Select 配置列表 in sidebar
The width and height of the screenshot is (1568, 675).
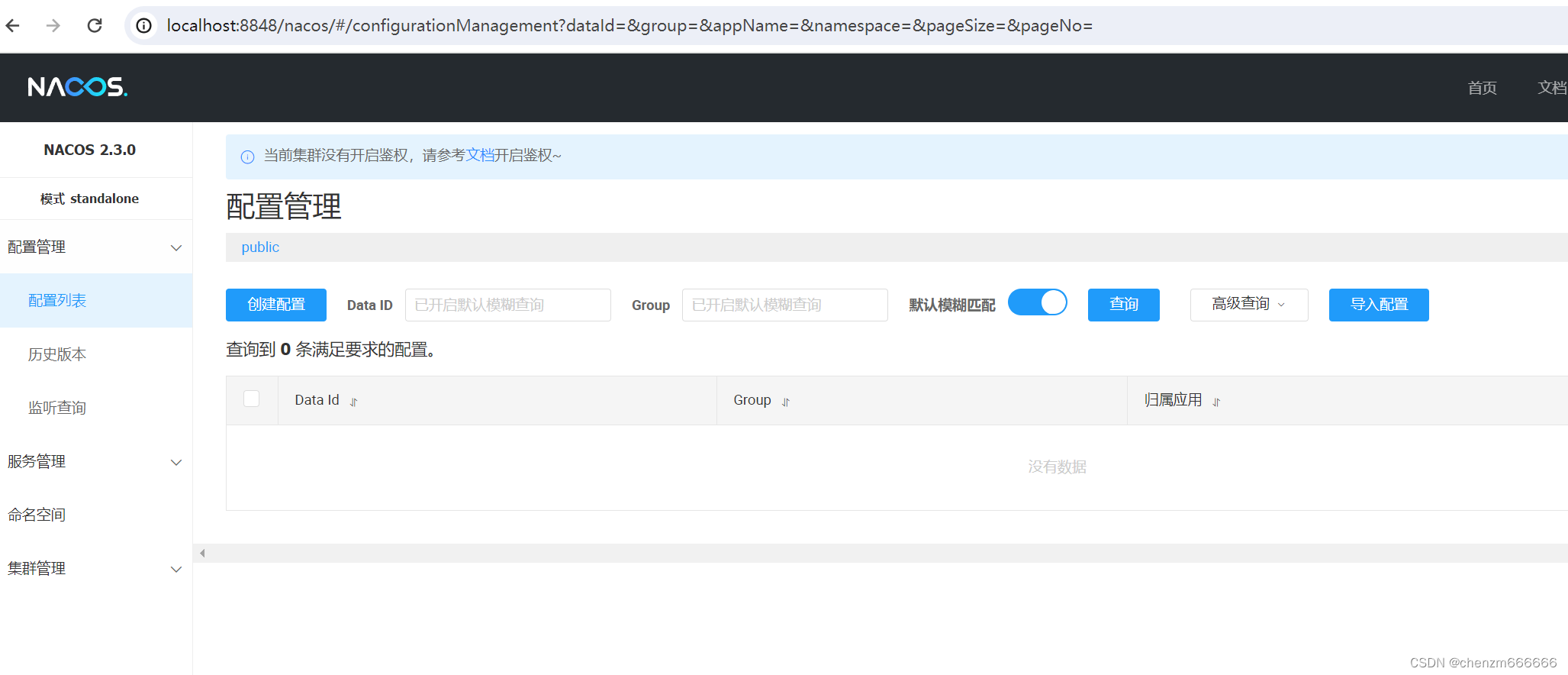(96, 301)
